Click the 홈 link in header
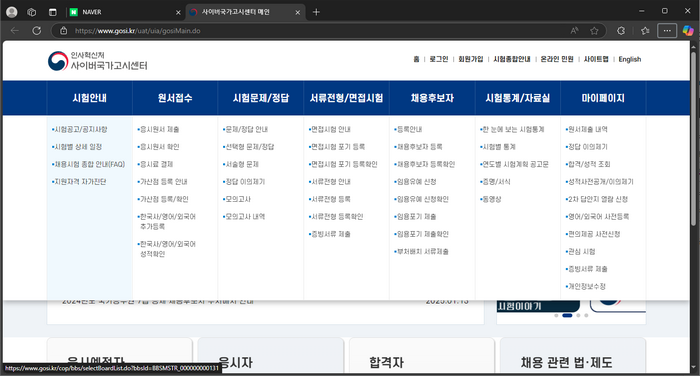700x376 pixels. (416, 59)
